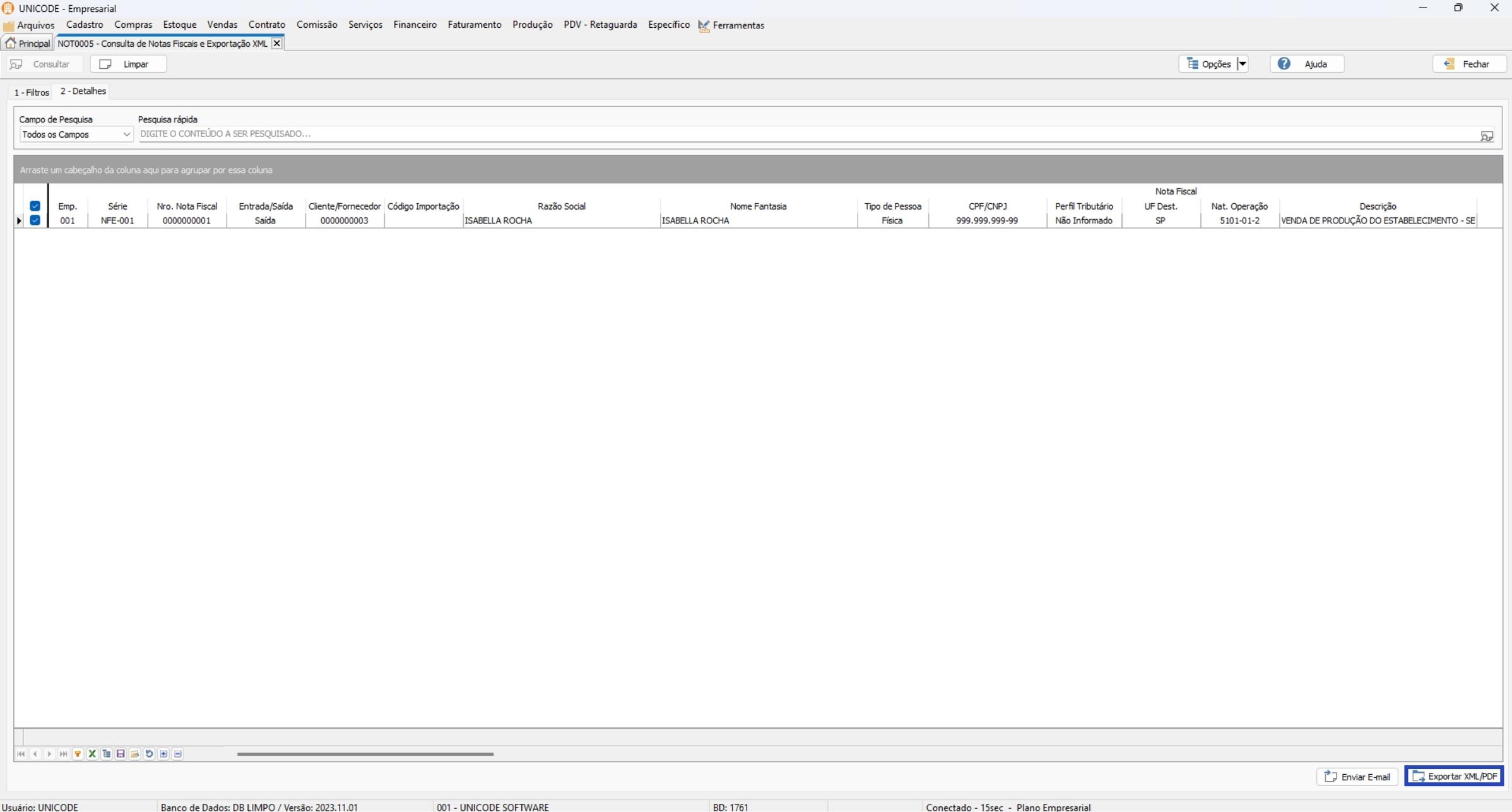
Task: Click the horizontal scrollbar of the grid
Action: (x=365, y=754)
